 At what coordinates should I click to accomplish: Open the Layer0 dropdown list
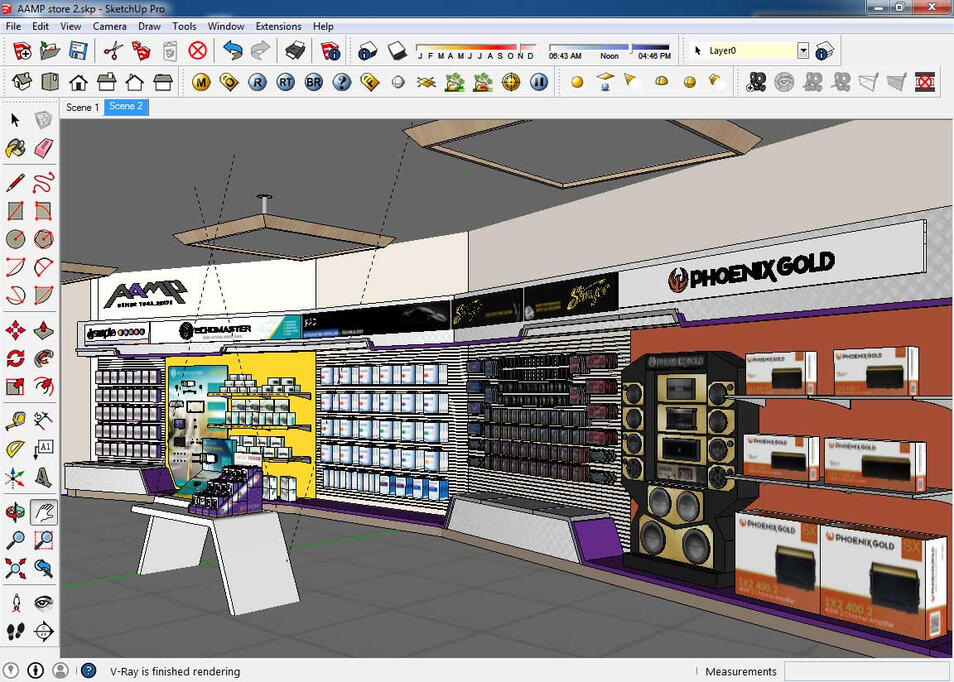[802, 50]
